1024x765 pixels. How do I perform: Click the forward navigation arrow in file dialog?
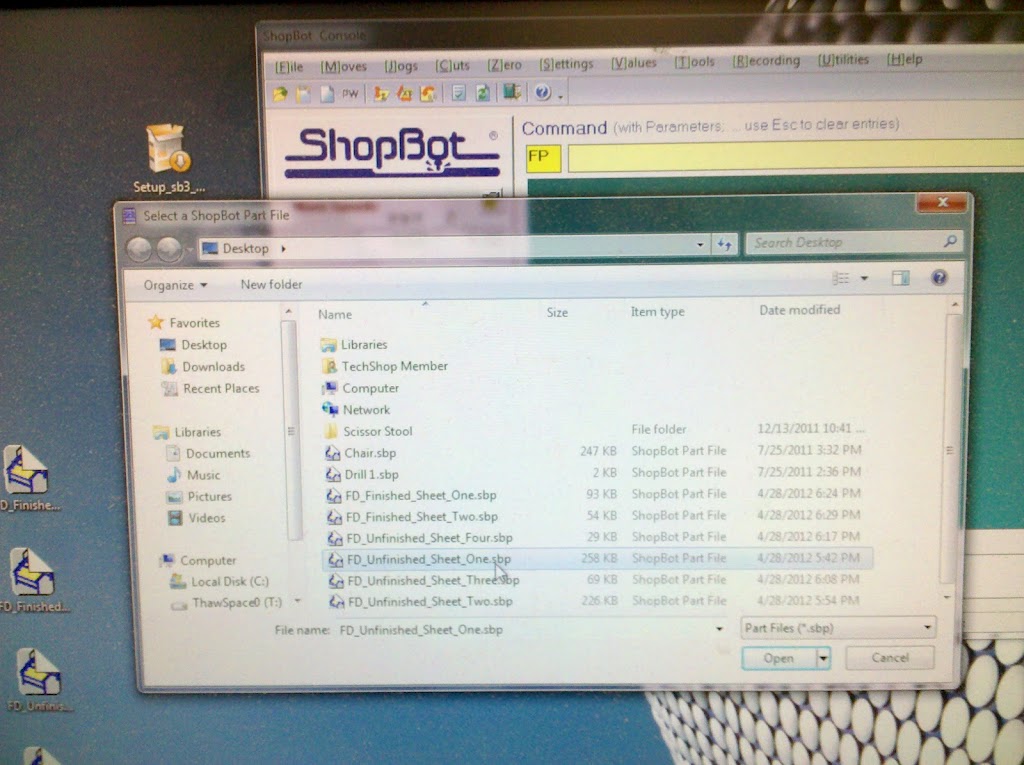pyautogui.click(x=169, y=250)
